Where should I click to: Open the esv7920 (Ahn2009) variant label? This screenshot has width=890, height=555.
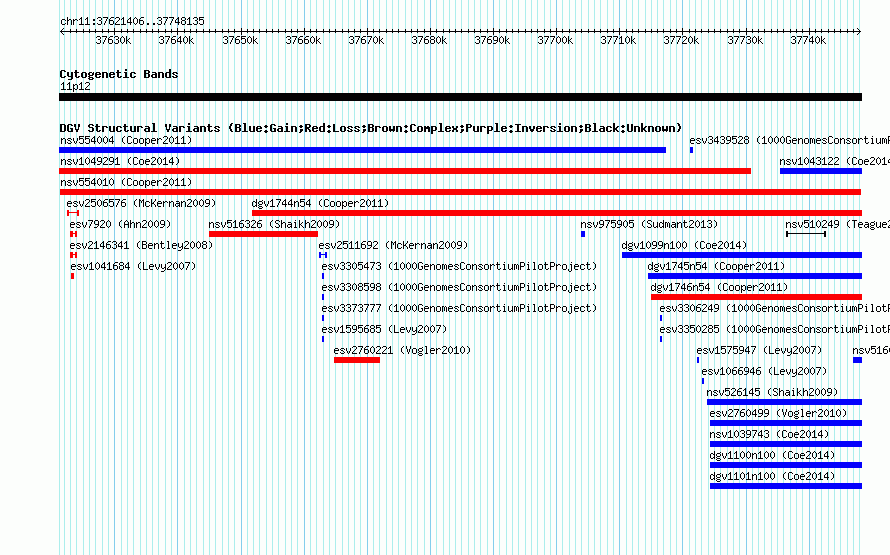pyautogui.click(x=120, y=224)
